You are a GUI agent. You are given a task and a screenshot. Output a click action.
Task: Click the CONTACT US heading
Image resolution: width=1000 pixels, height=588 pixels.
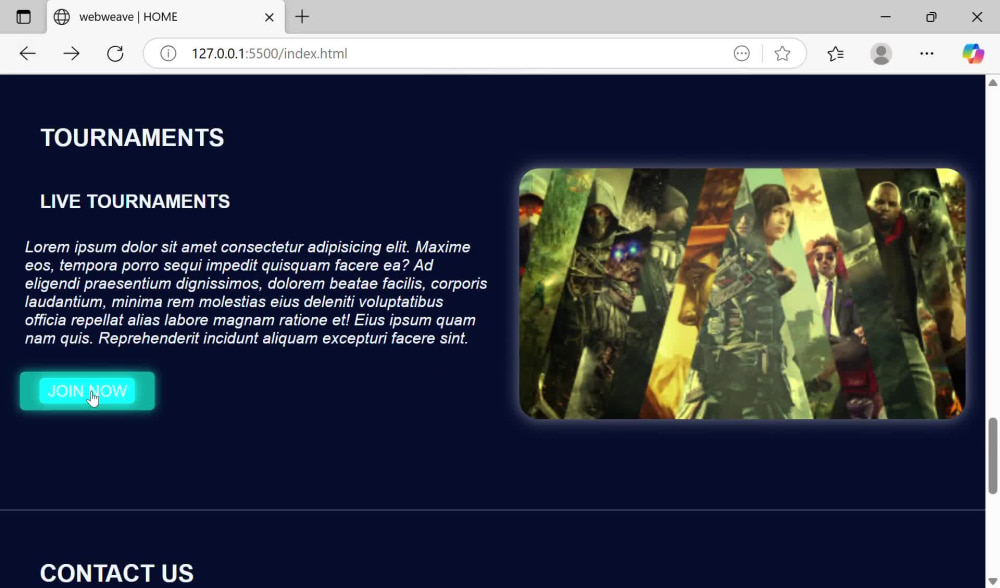point(117,573)
